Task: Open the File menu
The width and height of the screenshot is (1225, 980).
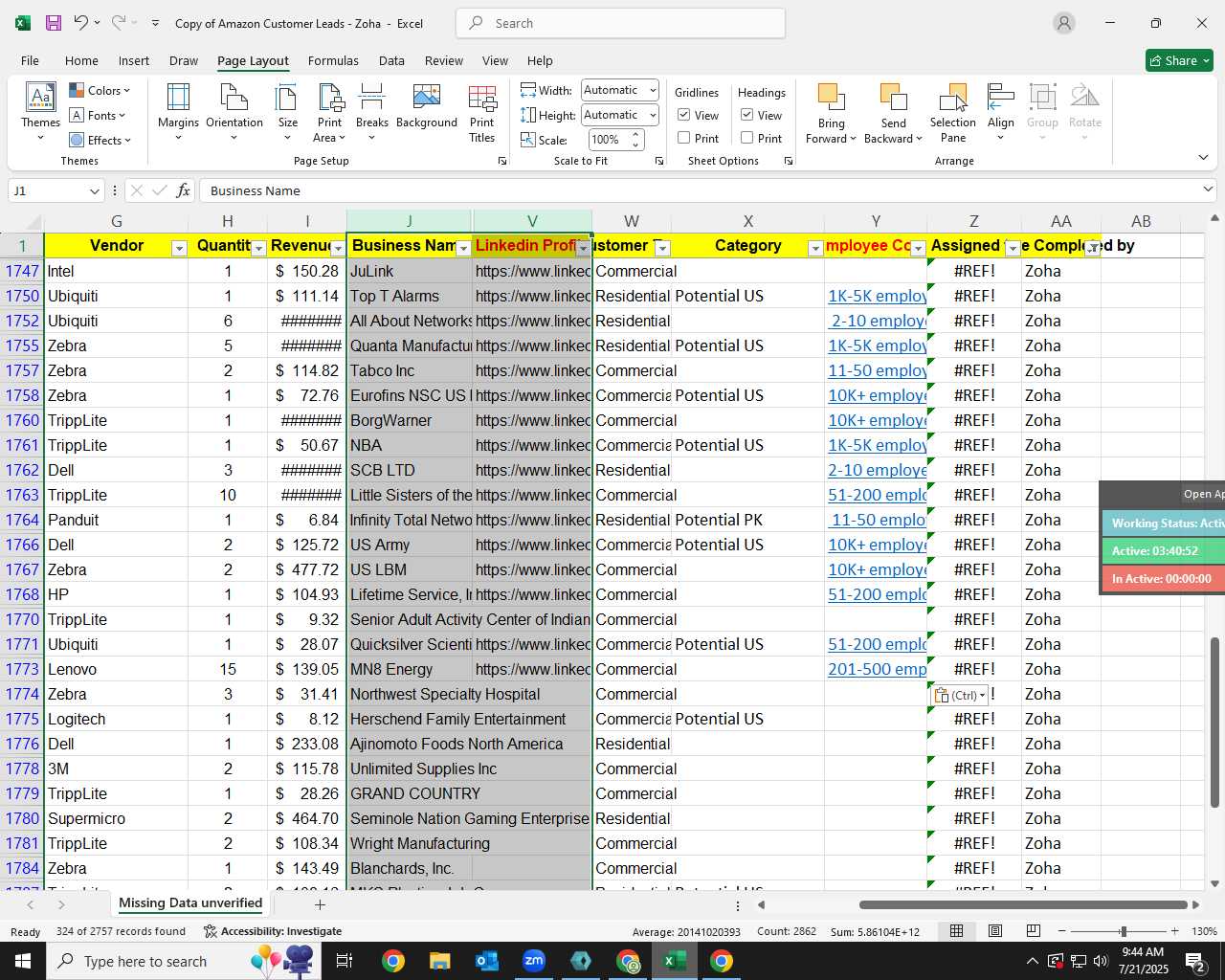Action: pyautogui.click(x=30, y=60)
